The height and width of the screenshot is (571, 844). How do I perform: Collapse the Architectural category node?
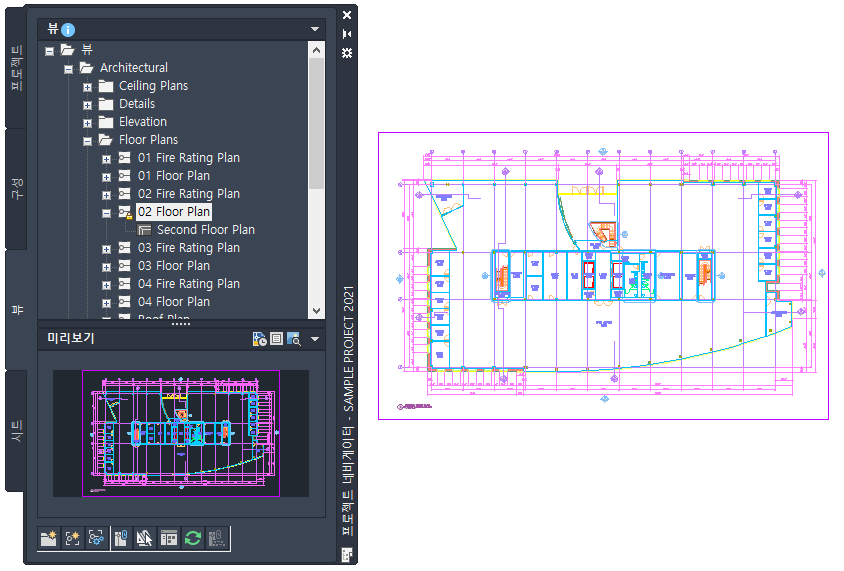pos(68,69)
